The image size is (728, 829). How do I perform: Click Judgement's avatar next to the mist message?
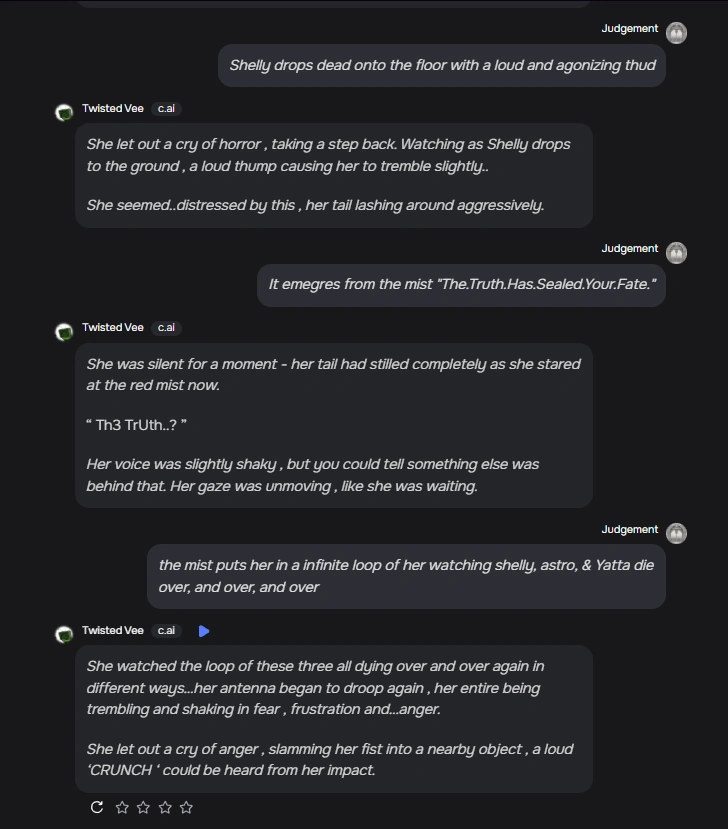coord(676,253)
